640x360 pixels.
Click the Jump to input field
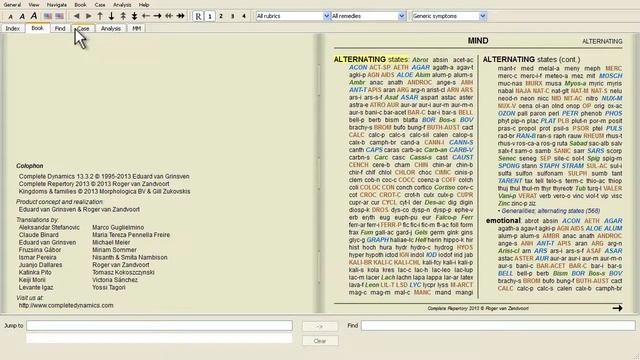click(160, 325)
